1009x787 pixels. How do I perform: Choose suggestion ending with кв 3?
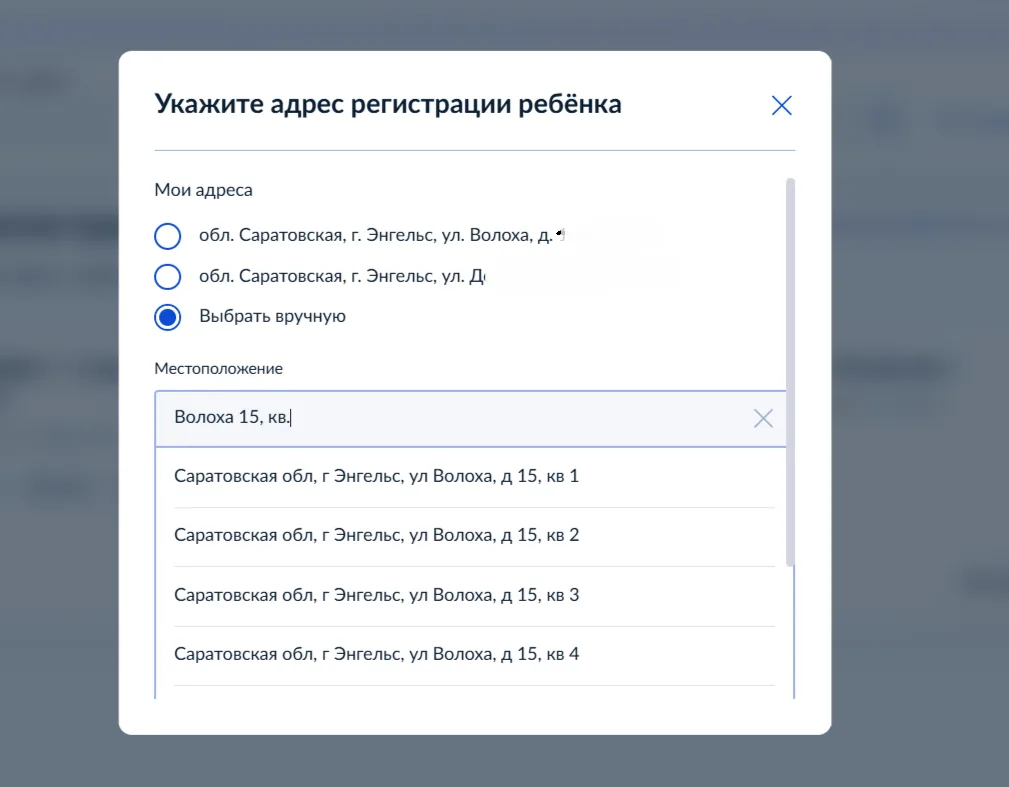pos(474,595)
